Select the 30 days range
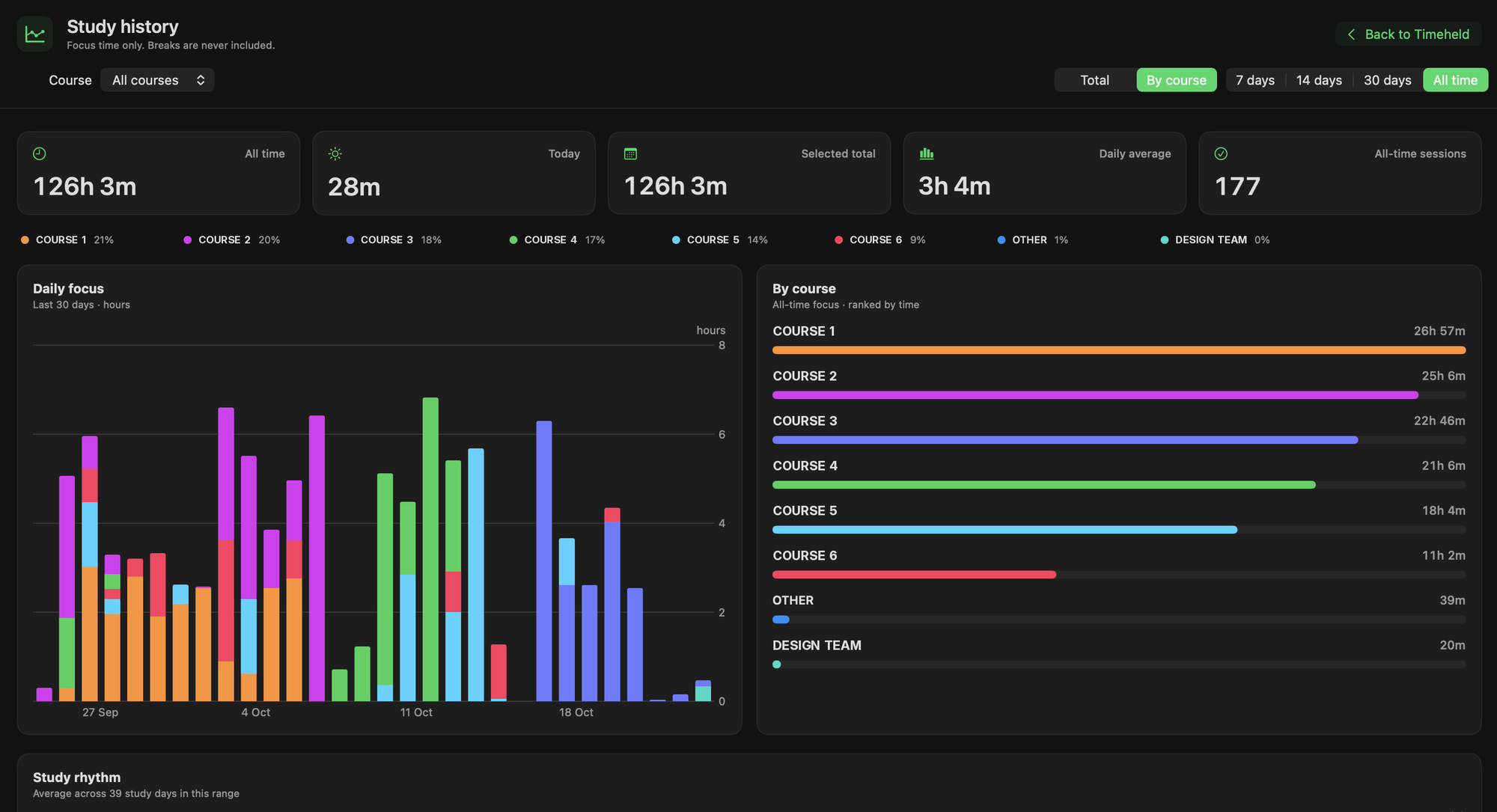Screen dimensions: 1497x812 (1387, 80)
